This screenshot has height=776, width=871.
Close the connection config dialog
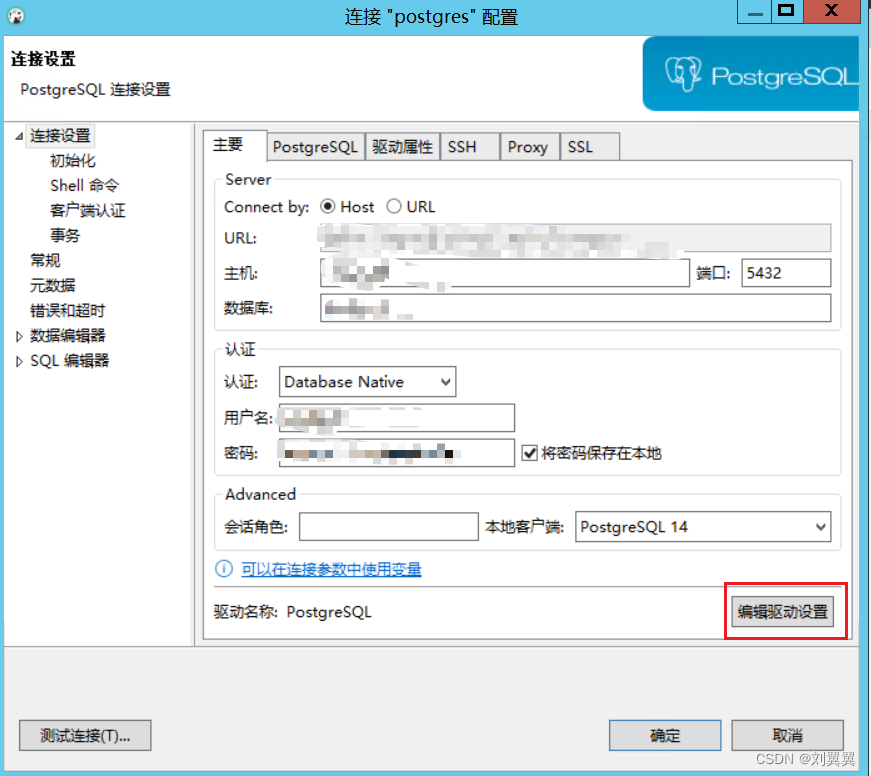pos(832,12)
